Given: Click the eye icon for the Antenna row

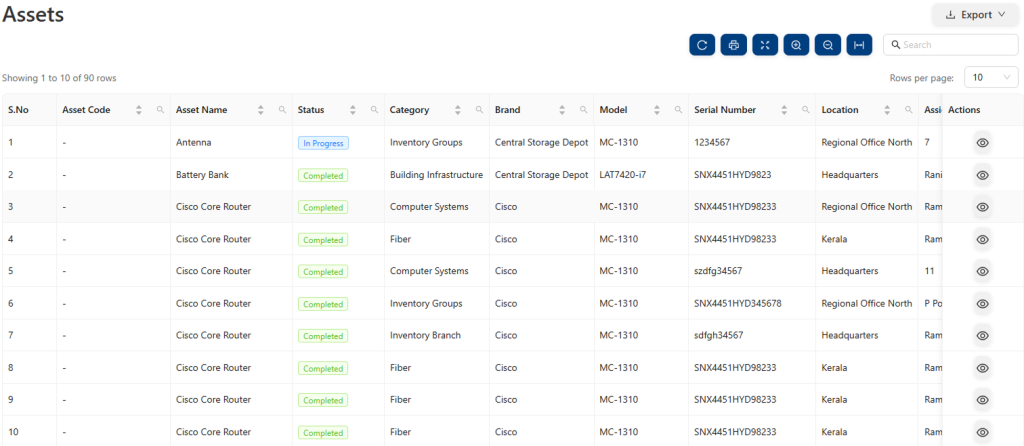Looking at the screenshot, I should [982, 143].
